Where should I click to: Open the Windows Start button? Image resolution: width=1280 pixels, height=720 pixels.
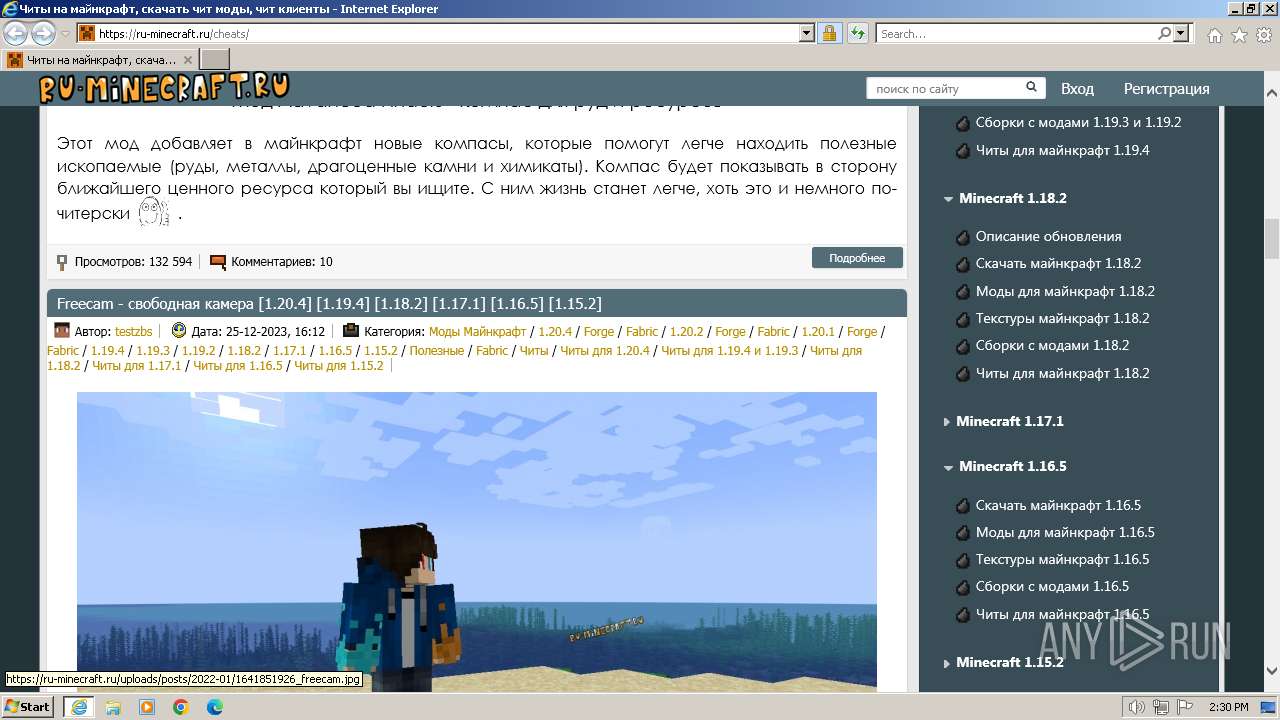click(x=27, y=706)
